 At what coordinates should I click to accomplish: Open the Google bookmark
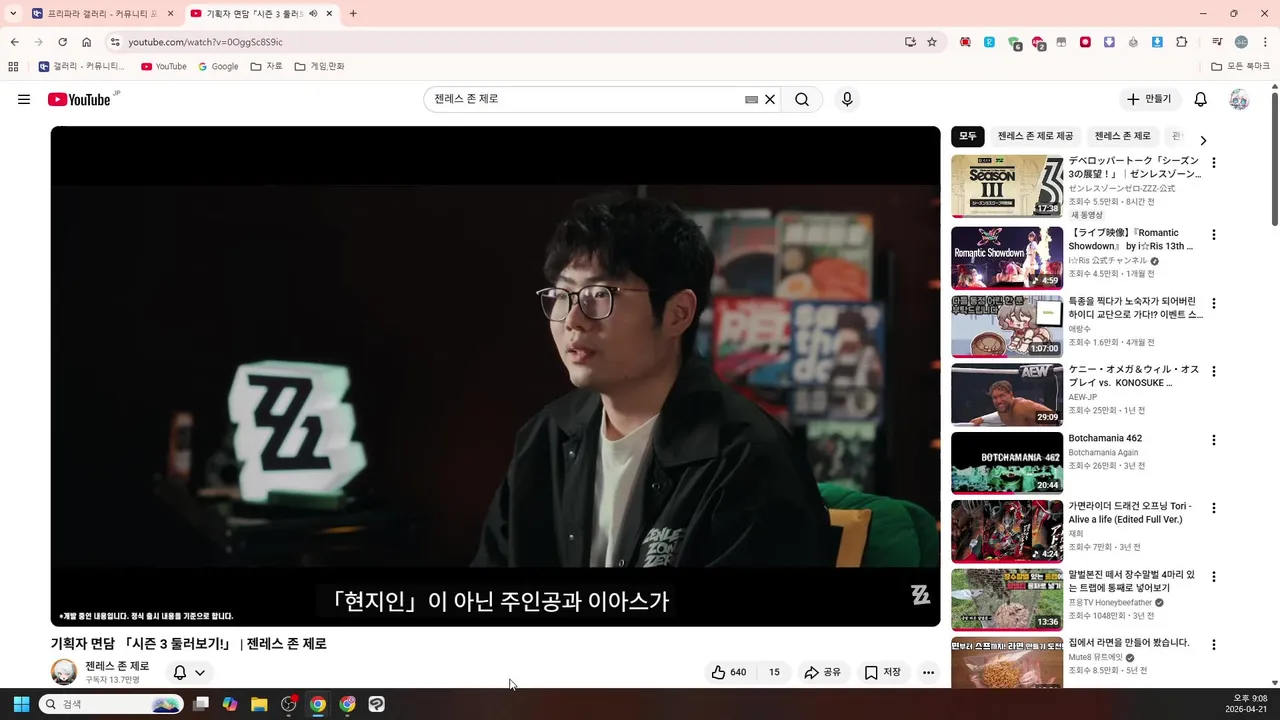pyautogui.click(x=218, y=66)
